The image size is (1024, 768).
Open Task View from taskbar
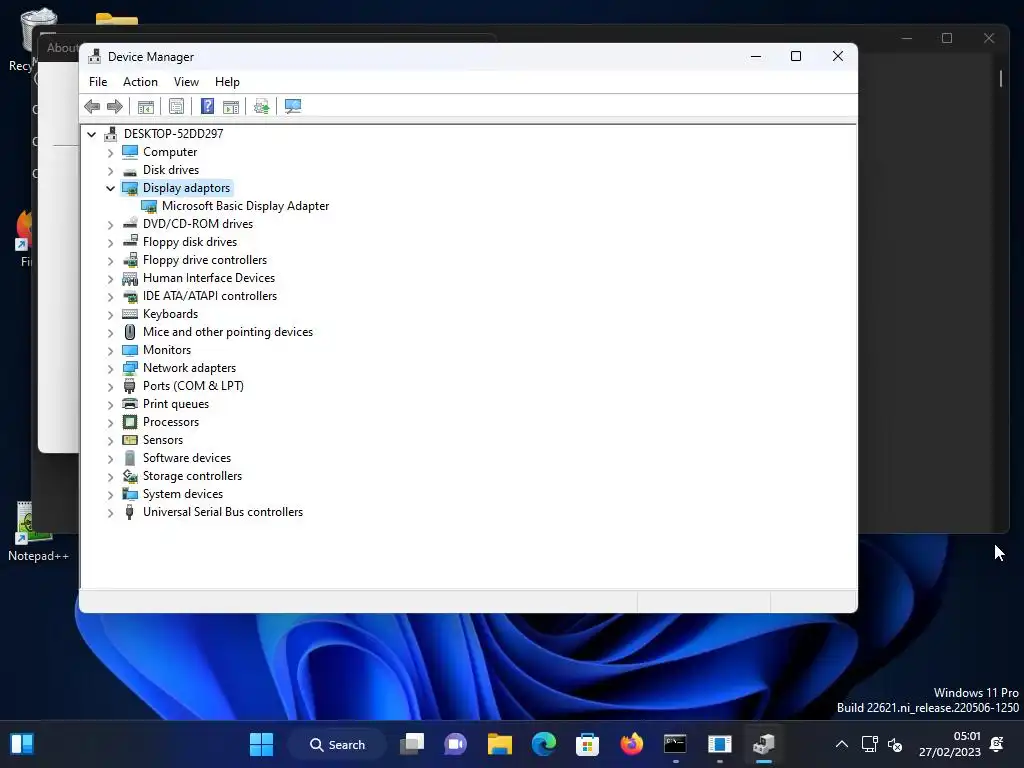(412, 744)
